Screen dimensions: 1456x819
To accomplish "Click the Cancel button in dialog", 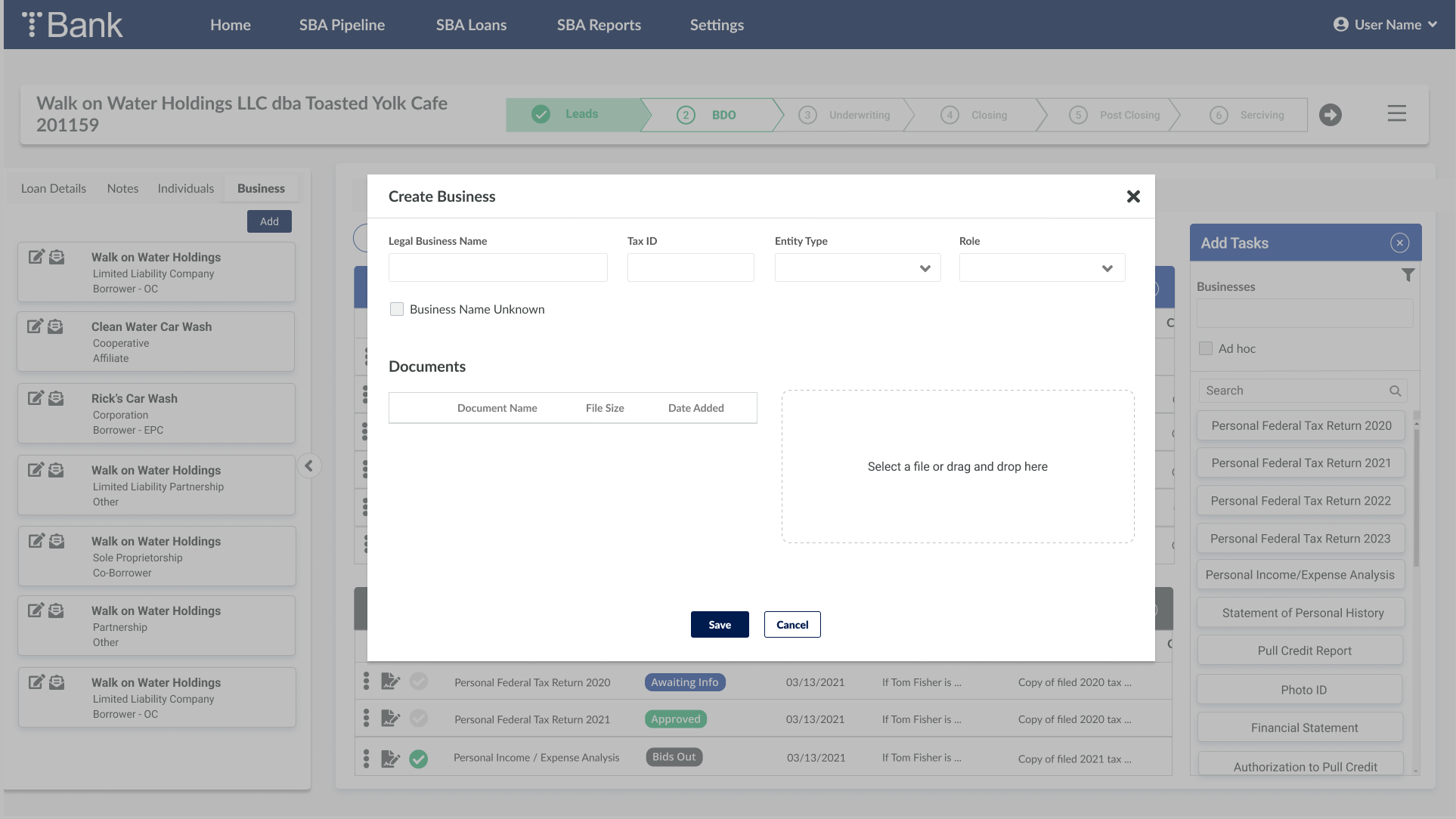I will 792,625.
